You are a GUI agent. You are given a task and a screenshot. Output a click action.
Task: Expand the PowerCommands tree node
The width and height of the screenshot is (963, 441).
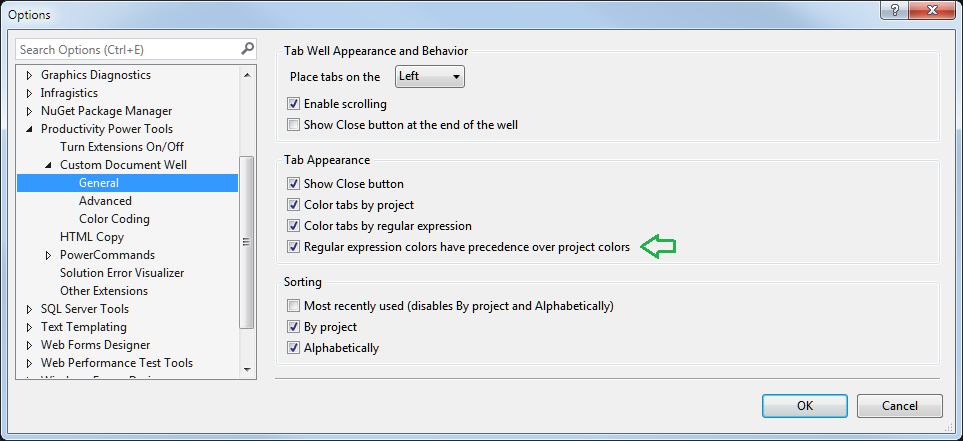48,256
